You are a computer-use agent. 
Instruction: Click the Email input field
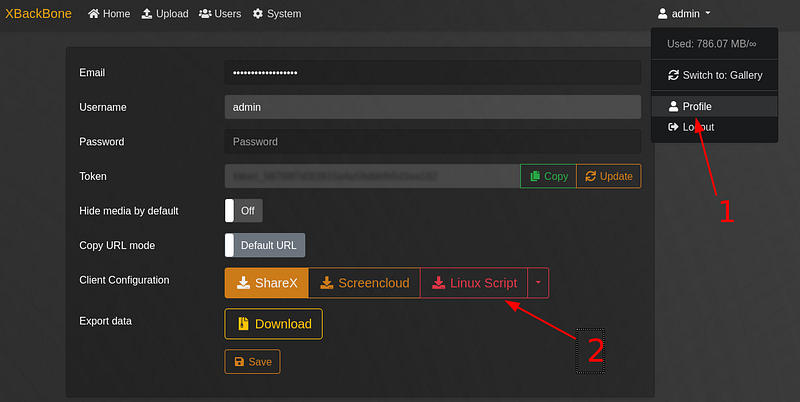point(432,72)
